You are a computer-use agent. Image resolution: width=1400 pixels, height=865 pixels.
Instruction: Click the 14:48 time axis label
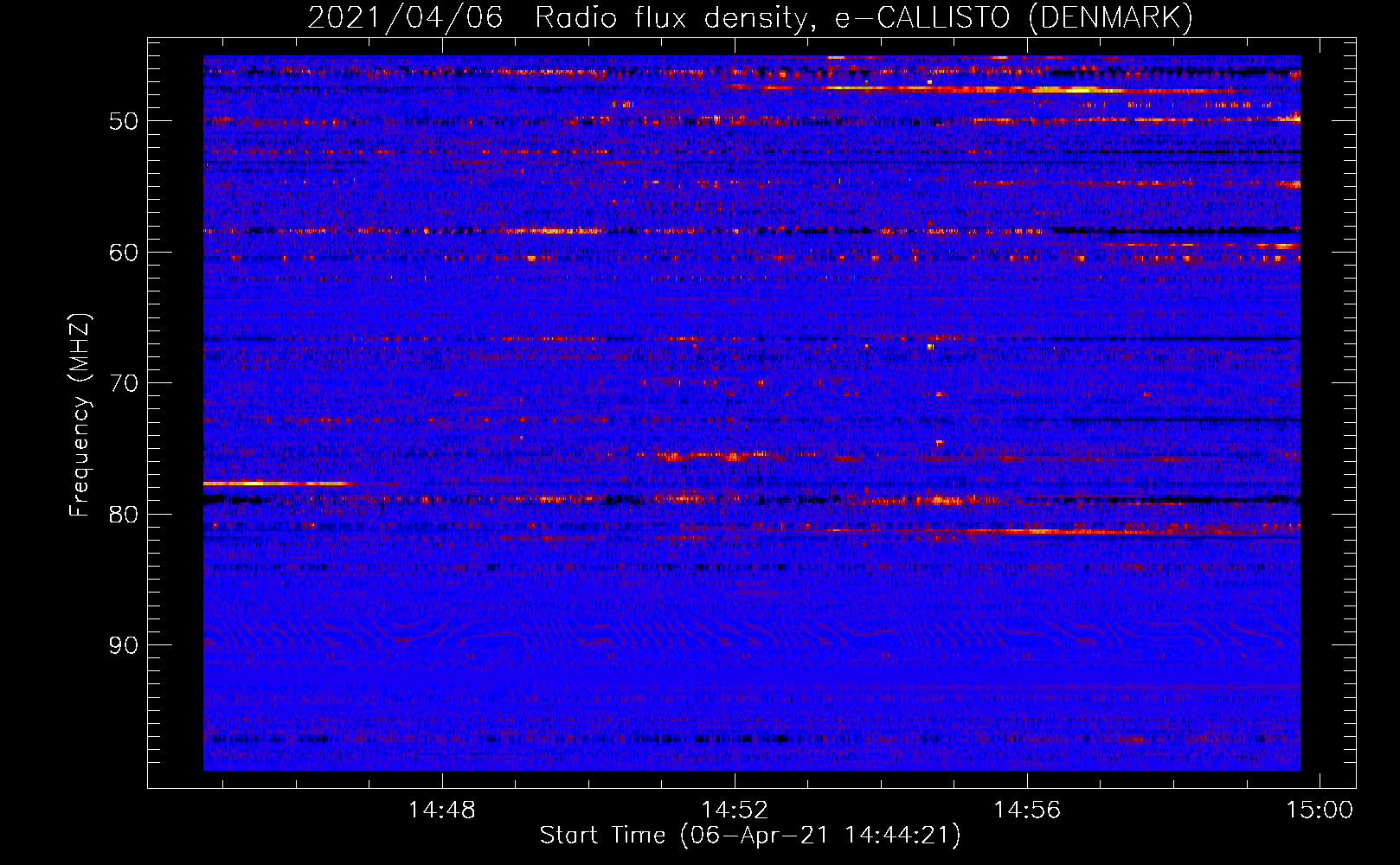[442, 811]
